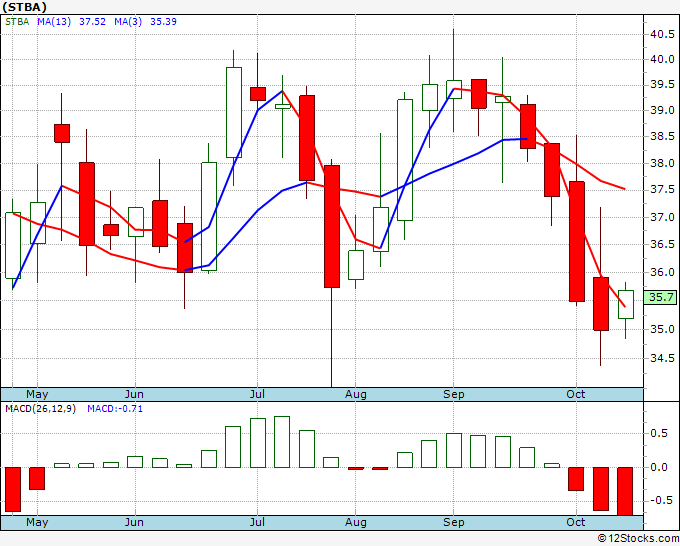Select the 40.5 price axis label
This screenshot has height=546, width=680.
pos(662,34)
